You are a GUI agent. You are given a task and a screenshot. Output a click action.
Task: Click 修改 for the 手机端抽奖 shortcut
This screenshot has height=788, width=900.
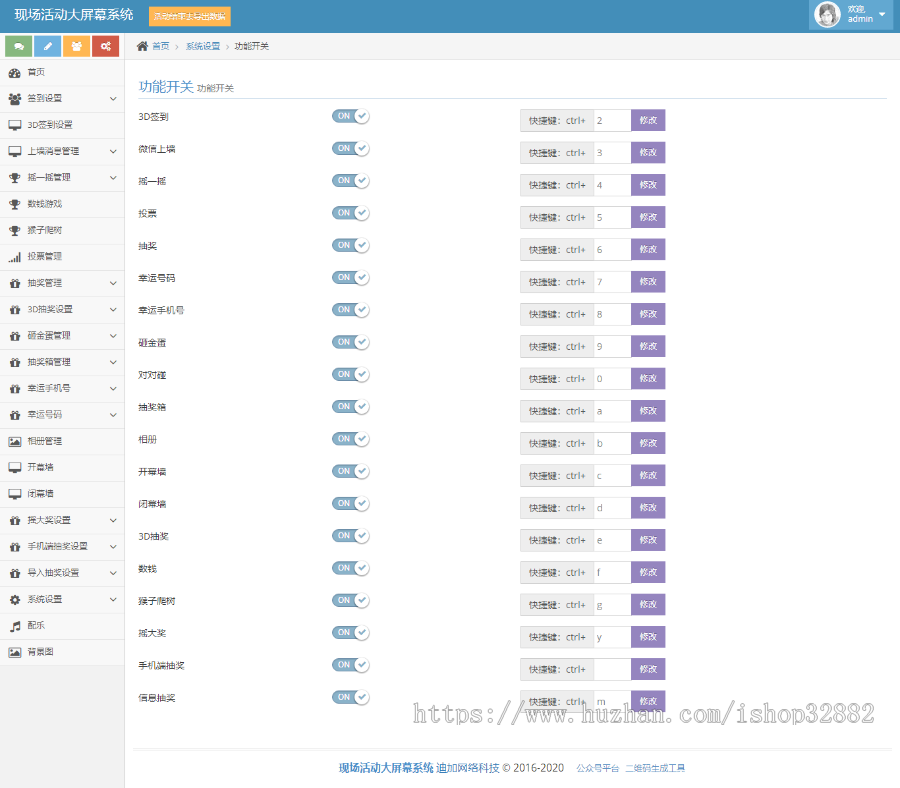tap(648, 669)
